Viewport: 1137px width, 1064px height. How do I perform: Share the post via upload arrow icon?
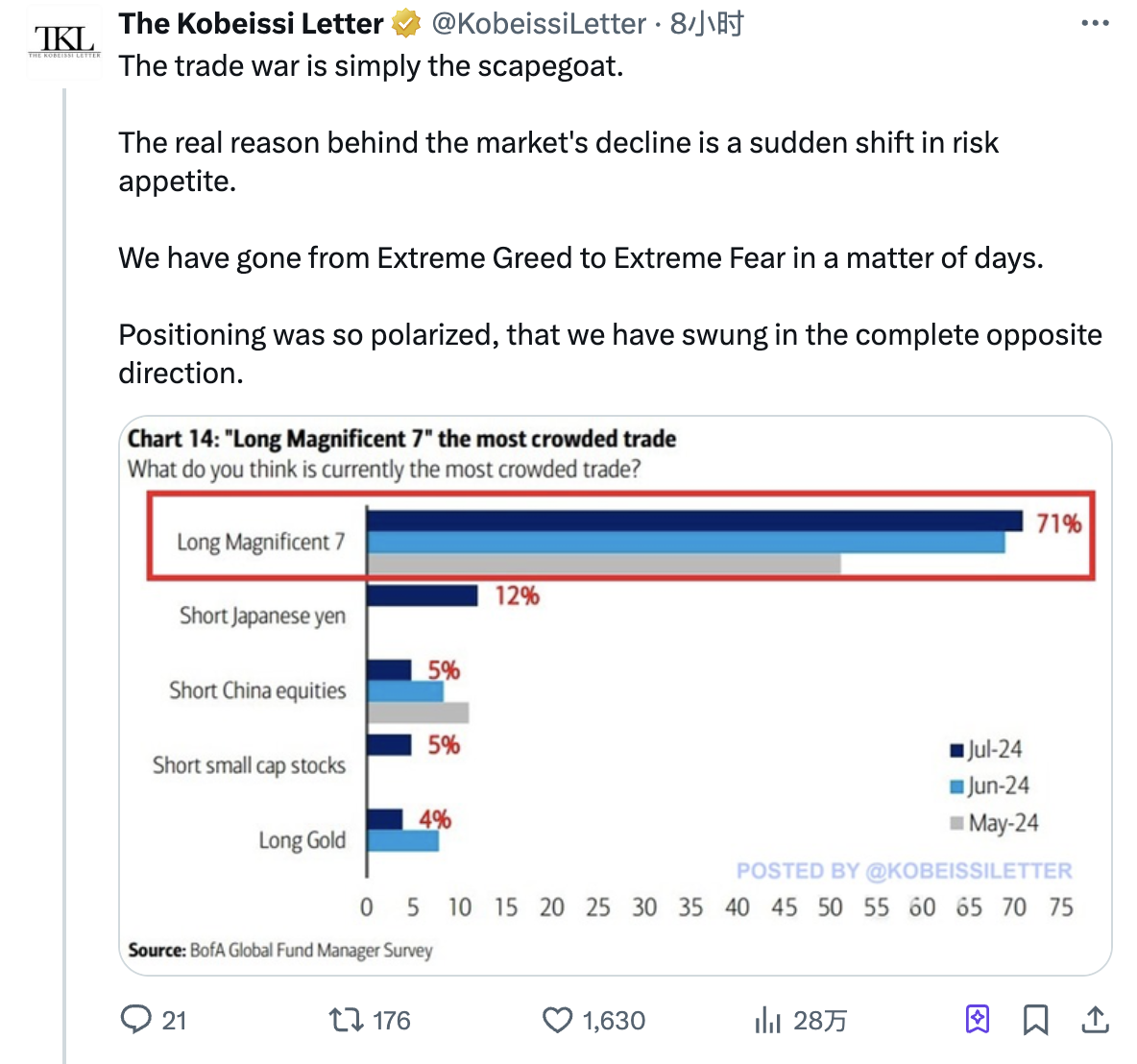coord(1095,1019)
